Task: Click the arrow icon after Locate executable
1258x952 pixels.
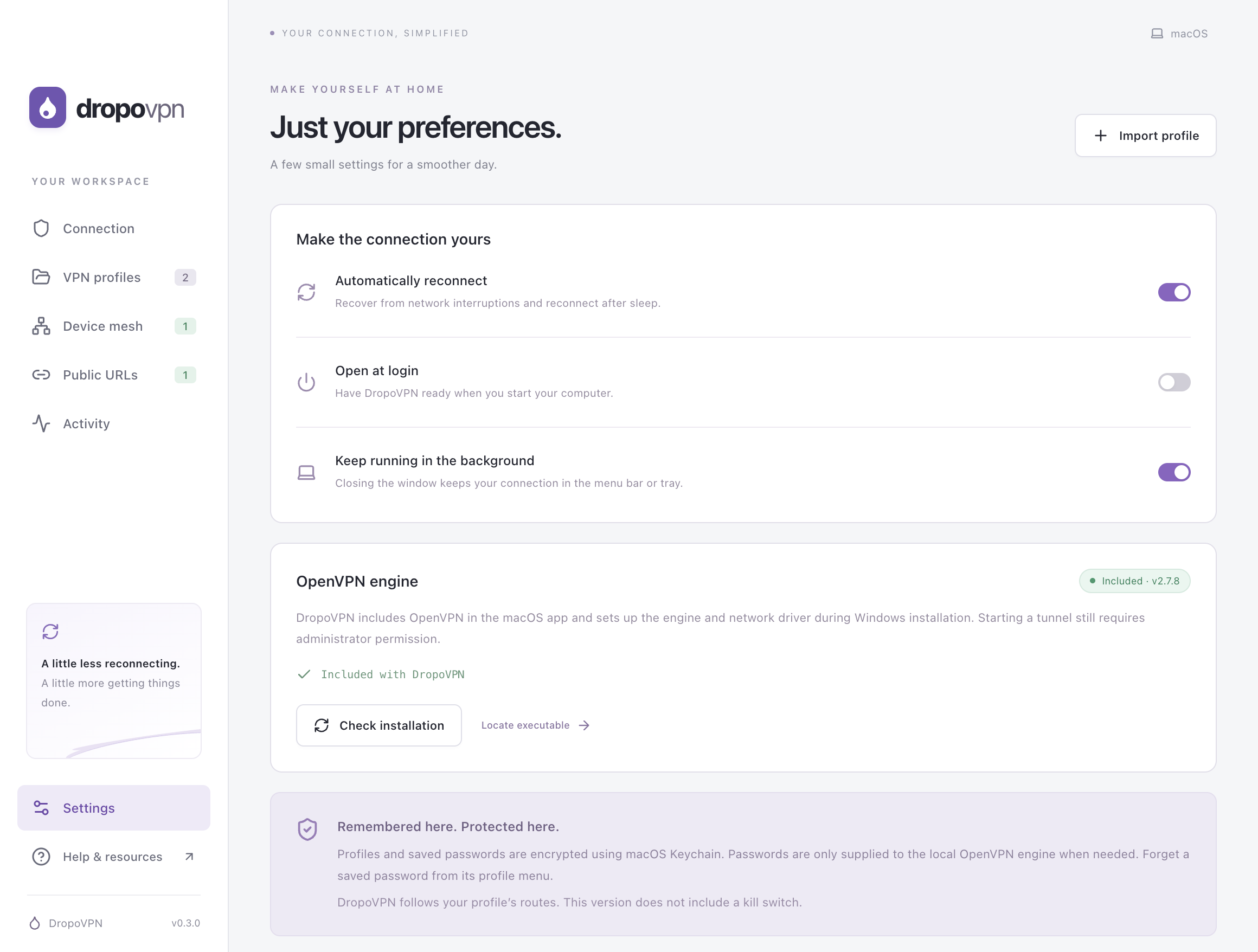Action: [584, 725]
